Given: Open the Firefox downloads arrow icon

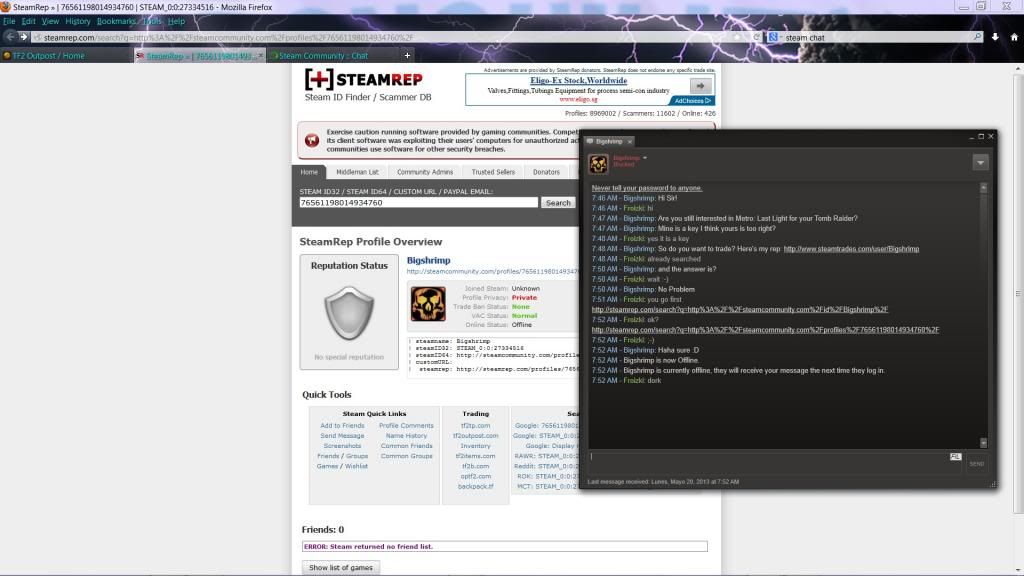Looking at the screenshot, I should pos(995,37).
